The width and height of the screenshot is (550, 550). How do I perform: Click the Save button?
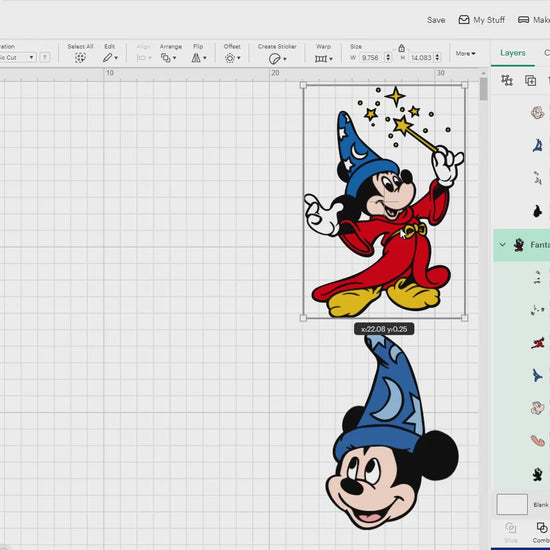(x=436, y=20)
